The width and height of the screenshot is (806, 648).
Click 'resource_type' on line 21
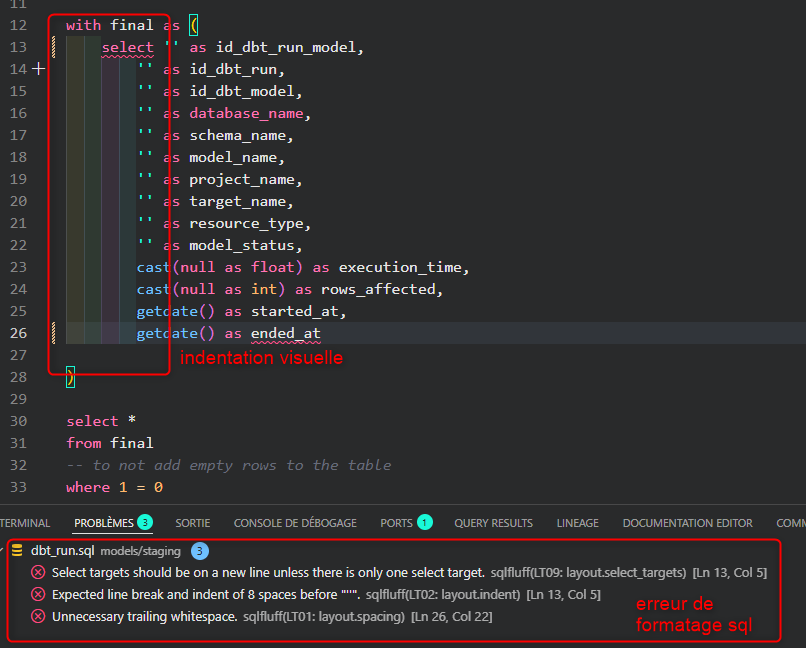coord(246,223)
